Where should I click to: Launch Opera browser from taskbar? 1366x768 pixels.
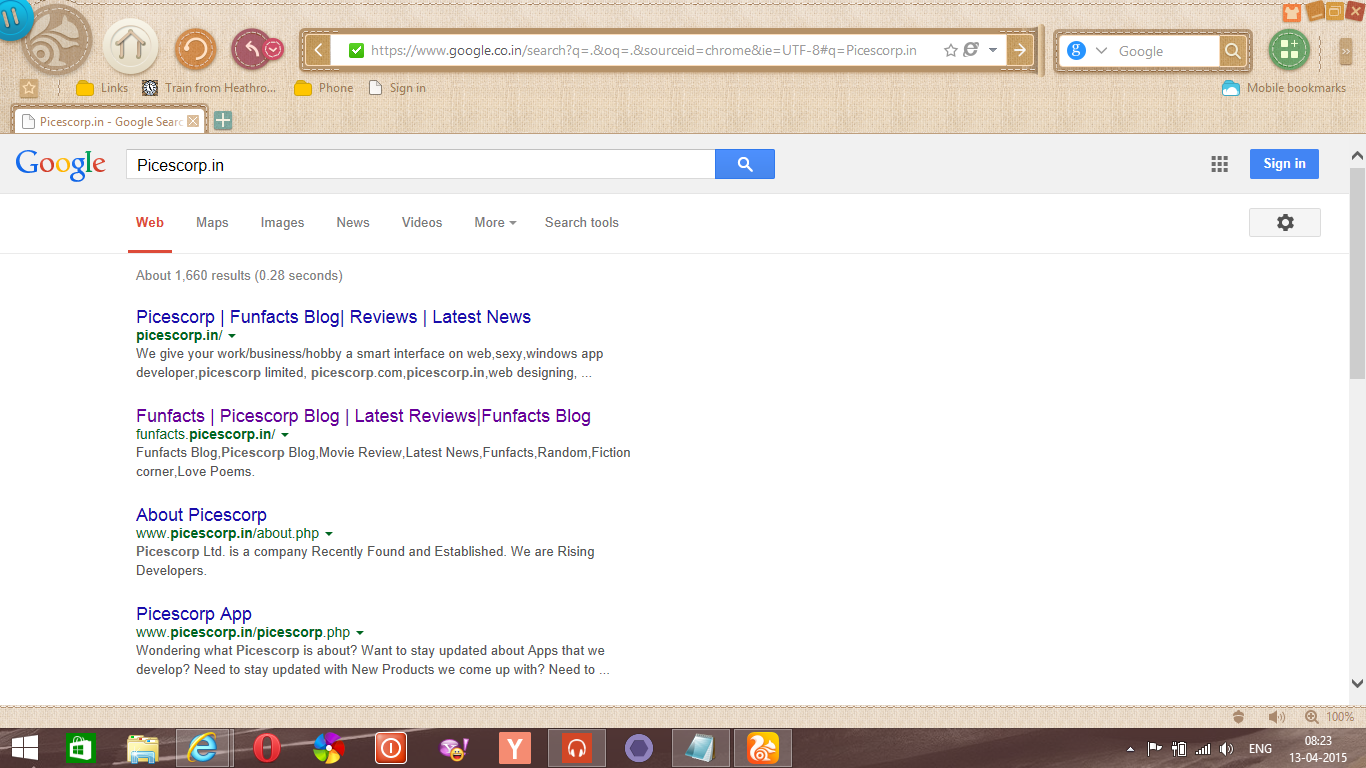266,748
